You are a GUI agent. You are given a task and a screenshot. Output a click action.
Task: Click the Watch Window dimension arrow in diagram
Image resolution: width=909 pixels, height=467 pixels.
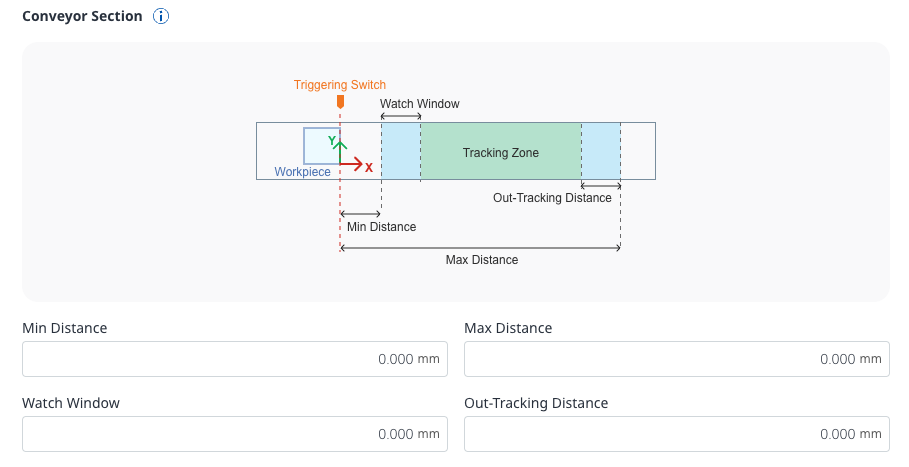pyautogui.click(x=401, y=117)
